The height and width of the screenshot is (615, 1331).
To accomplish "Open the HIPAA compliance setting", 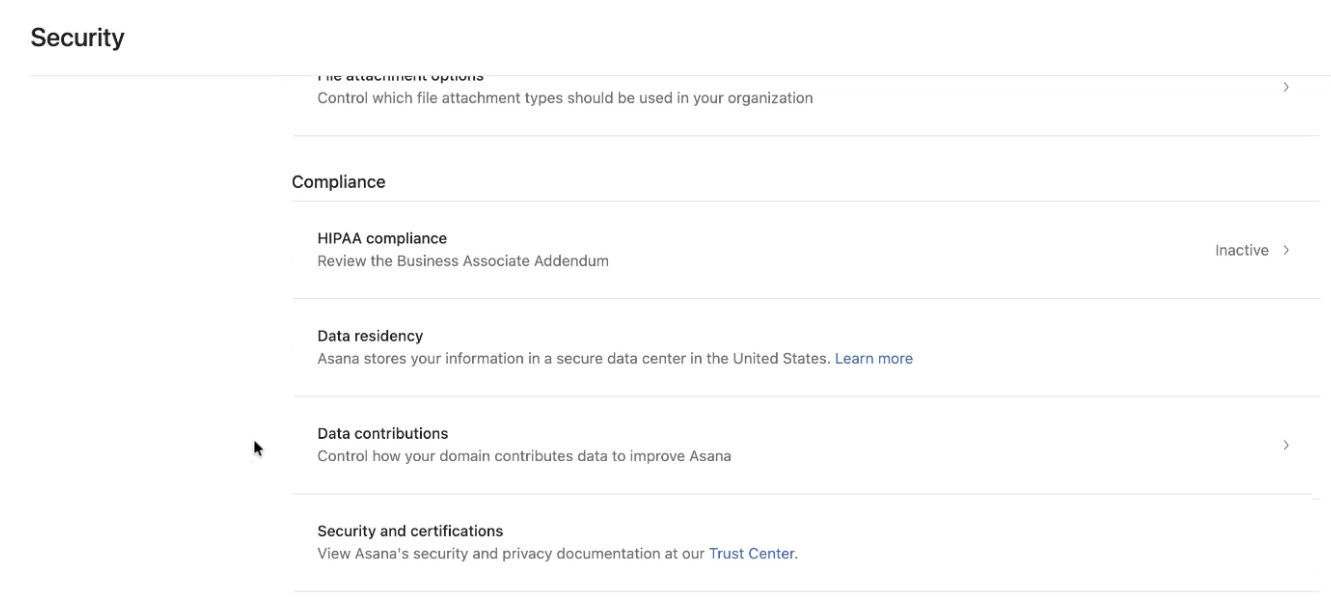I will pyautogui.click(x=806, y=250).
